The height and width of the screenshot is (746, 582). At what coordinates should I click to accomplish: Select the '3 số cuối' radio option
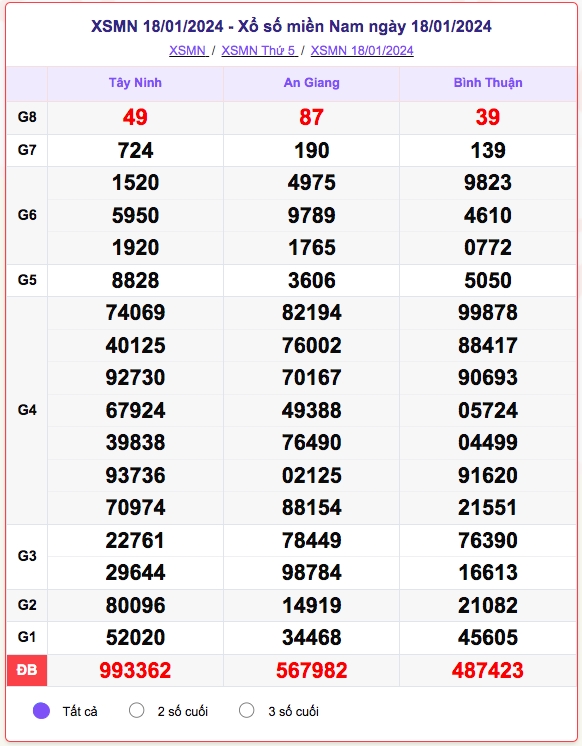click(x=247, y=710)
